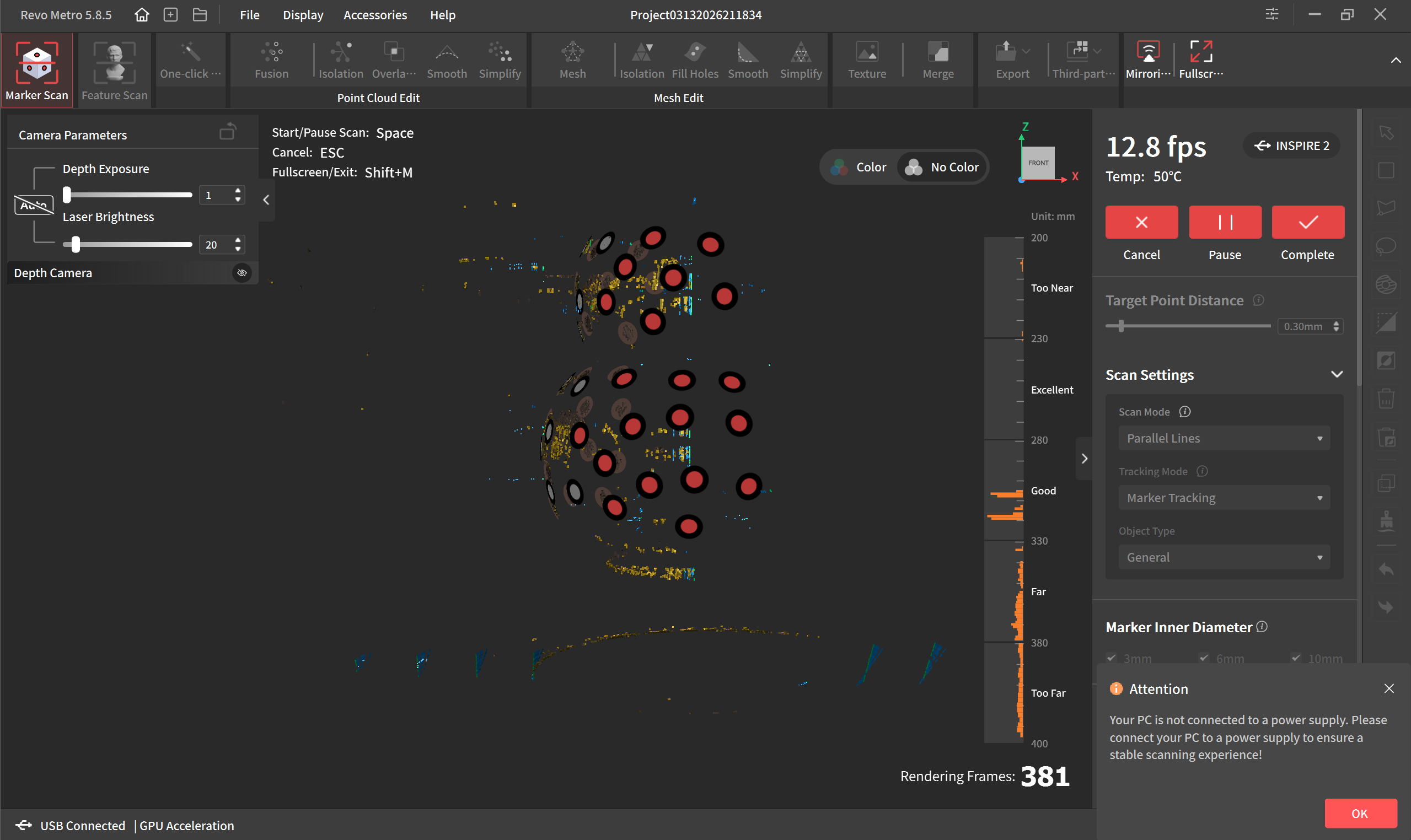Click OK on the Attention notice
This screenshot has width=1411, height=840.
point(1360,813)
